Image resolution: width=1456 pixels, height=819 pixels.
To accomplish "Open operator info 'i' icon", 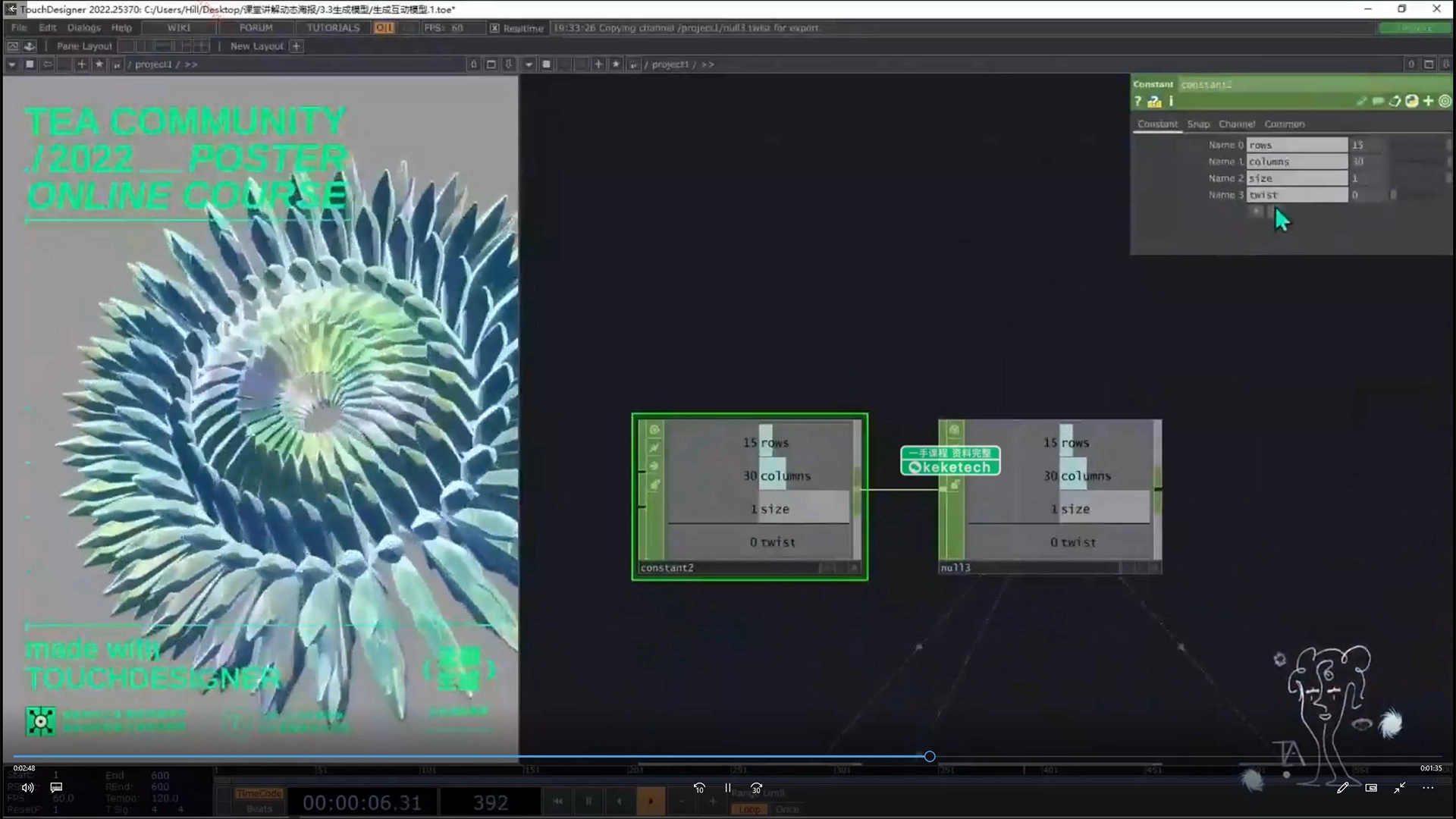I will (x=1171, y=101).
